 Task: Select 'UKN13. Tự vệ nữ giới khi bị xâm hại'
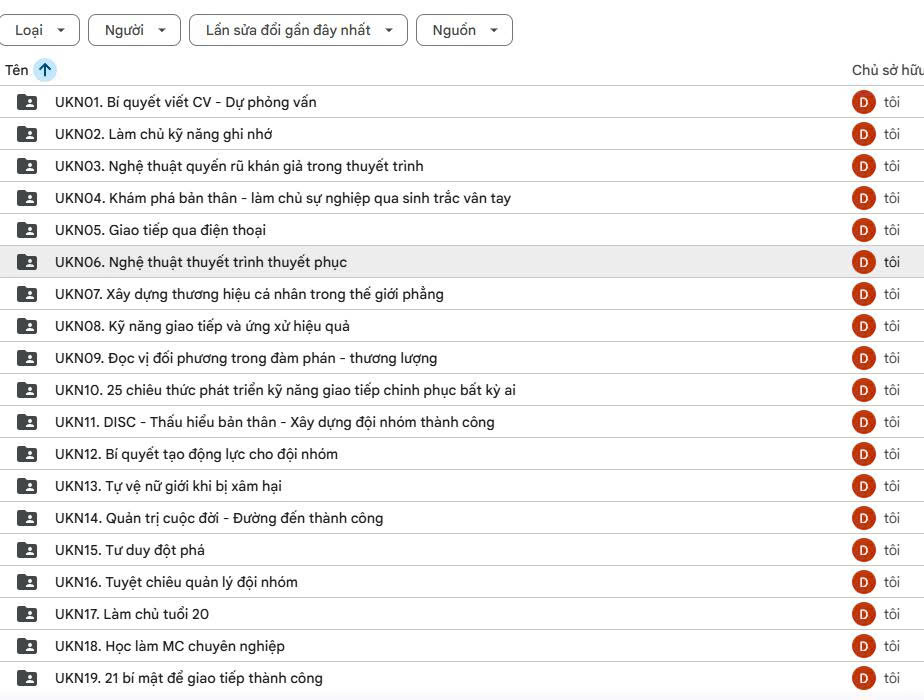[169, 486]
